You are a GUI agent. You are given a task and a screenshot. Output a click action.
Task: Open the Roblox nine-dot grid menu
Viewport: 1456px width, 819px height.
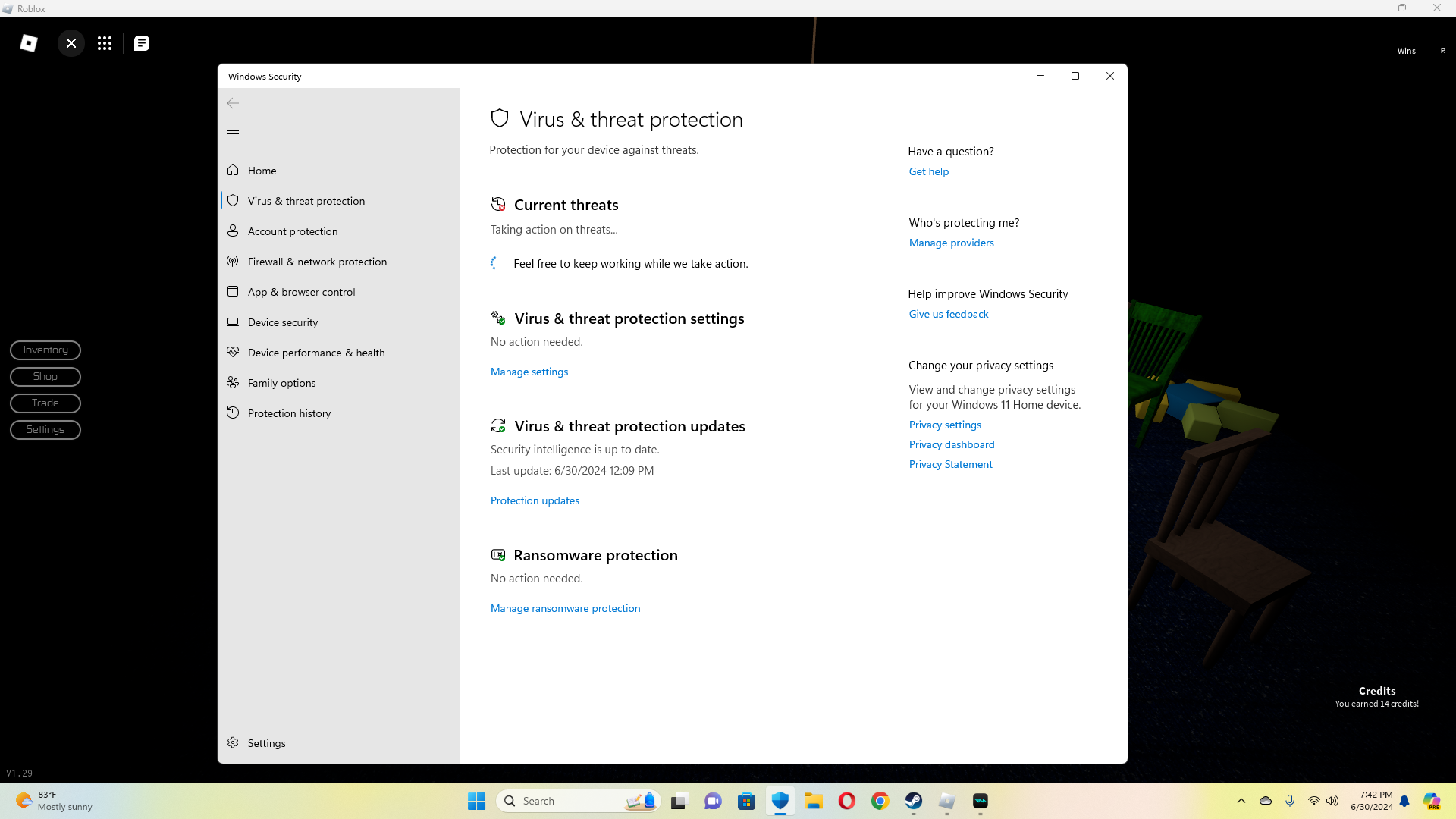point(105,43)
